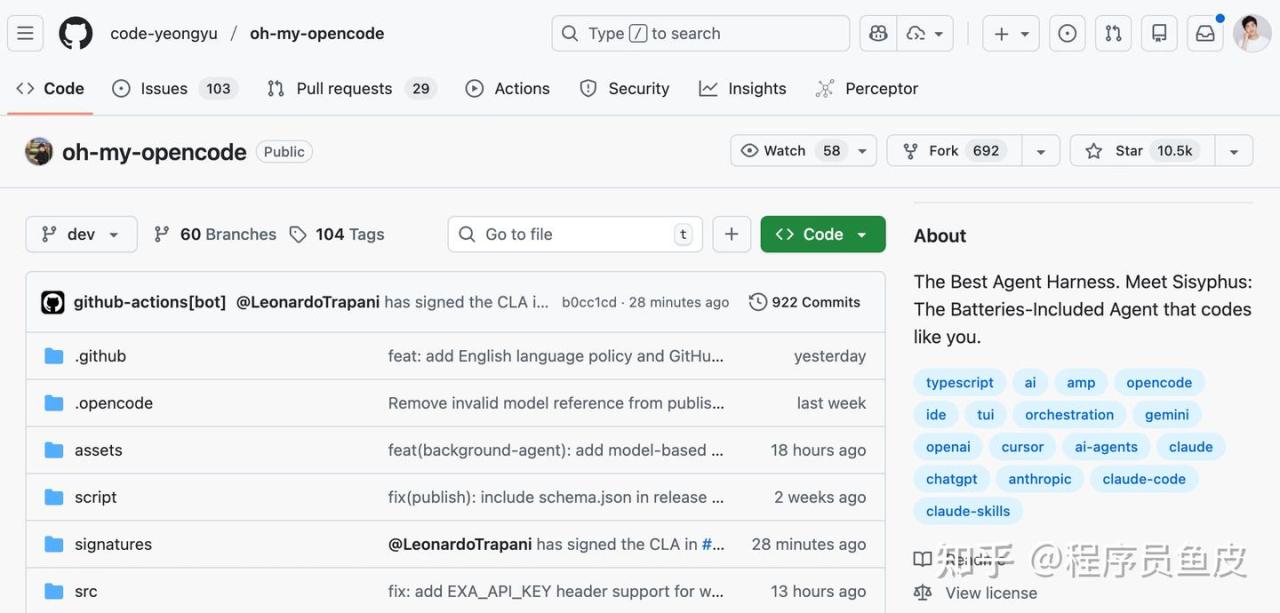Open the src folder
The image size is (1280, 613).
[x=86, y=591]
